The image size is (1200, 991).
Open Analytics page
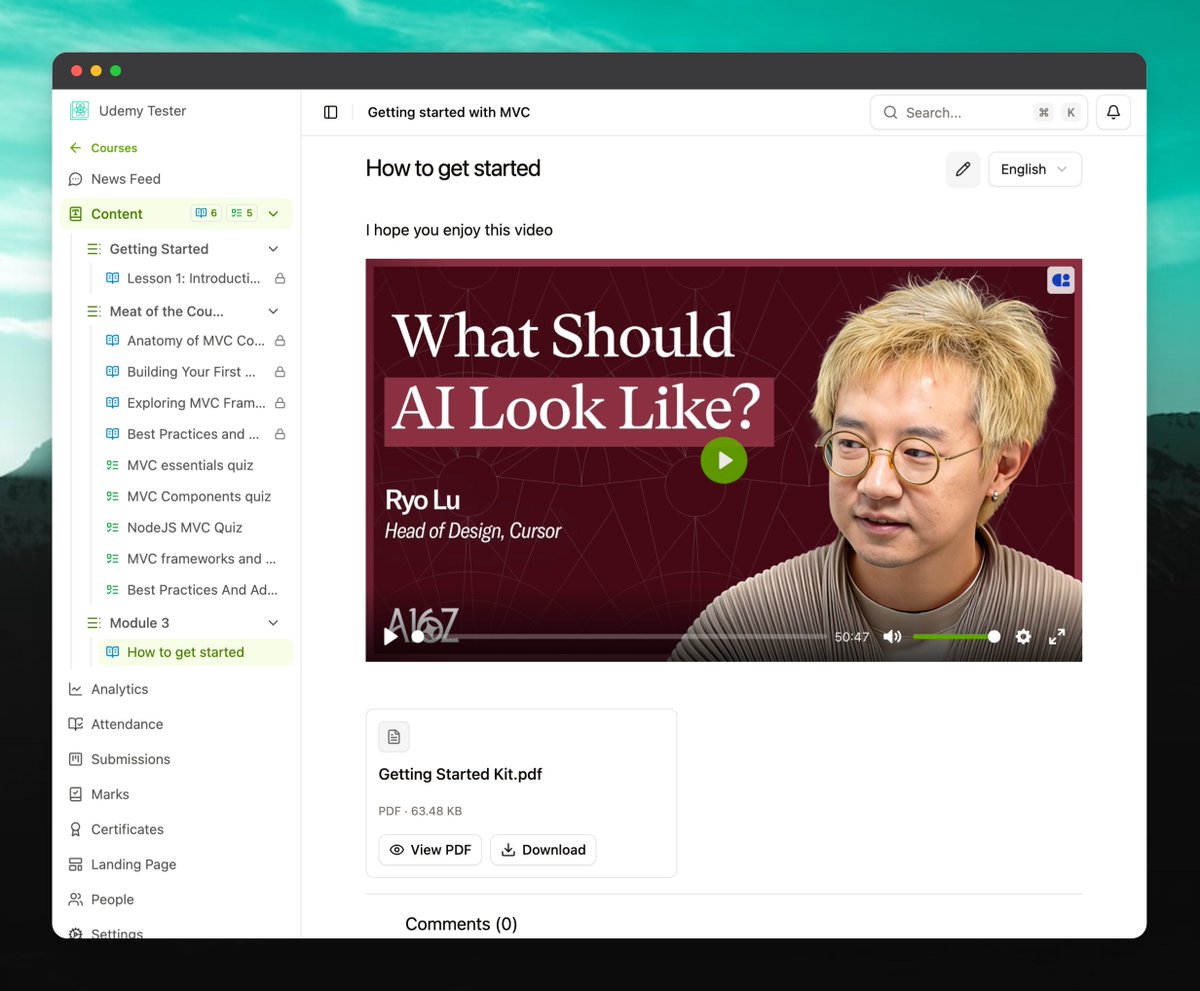pos(119,689)
